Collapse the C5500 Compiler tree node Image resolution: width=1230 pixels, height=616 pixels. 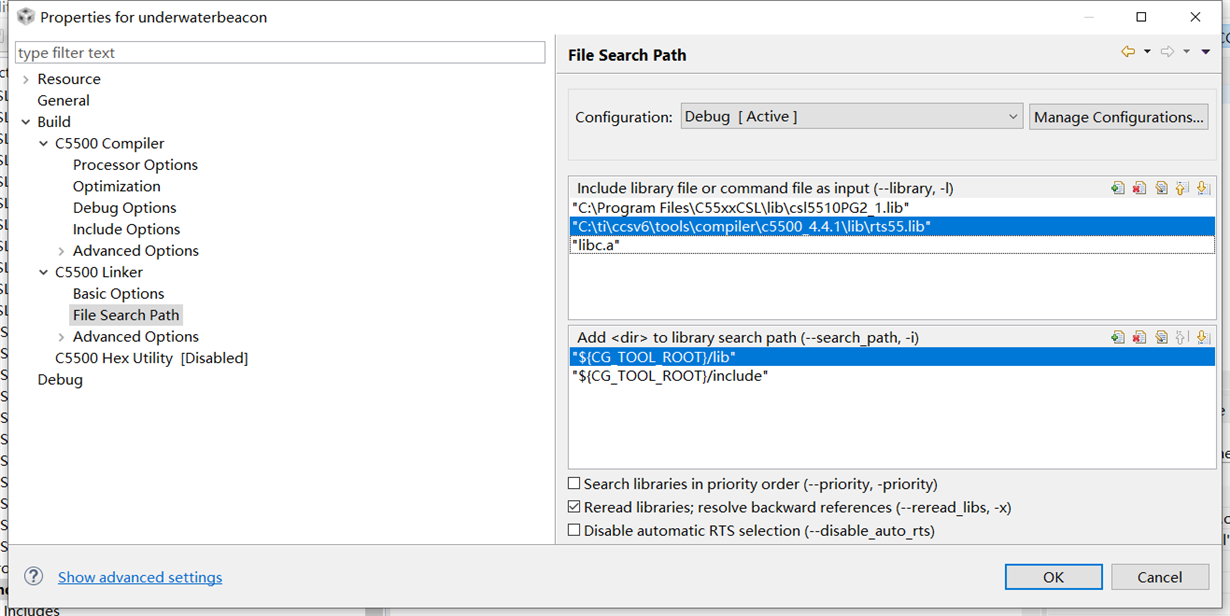tap(43, 144)
